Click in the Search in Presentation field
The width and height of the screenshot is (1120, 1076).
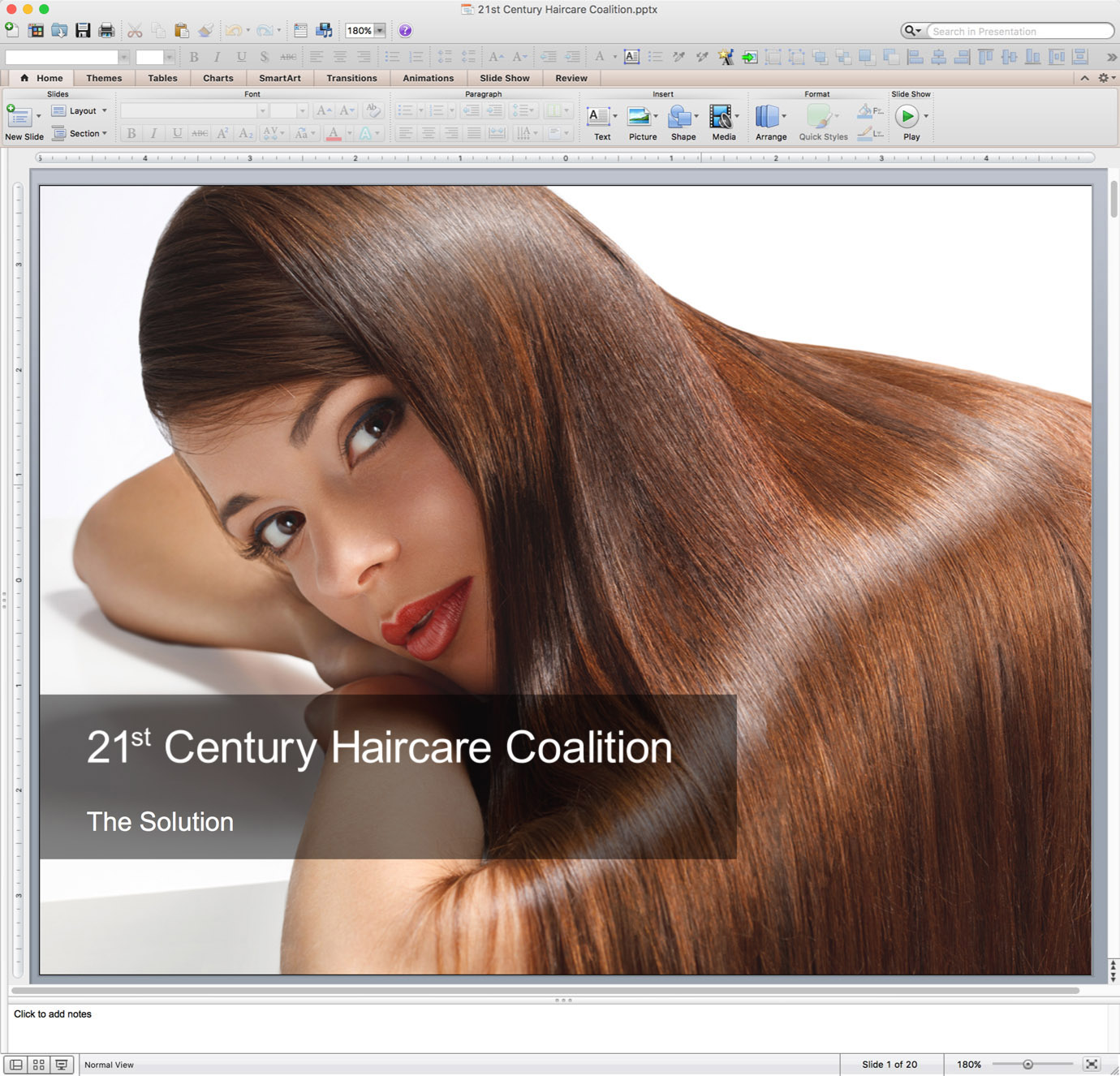(x=1018, y=31)
